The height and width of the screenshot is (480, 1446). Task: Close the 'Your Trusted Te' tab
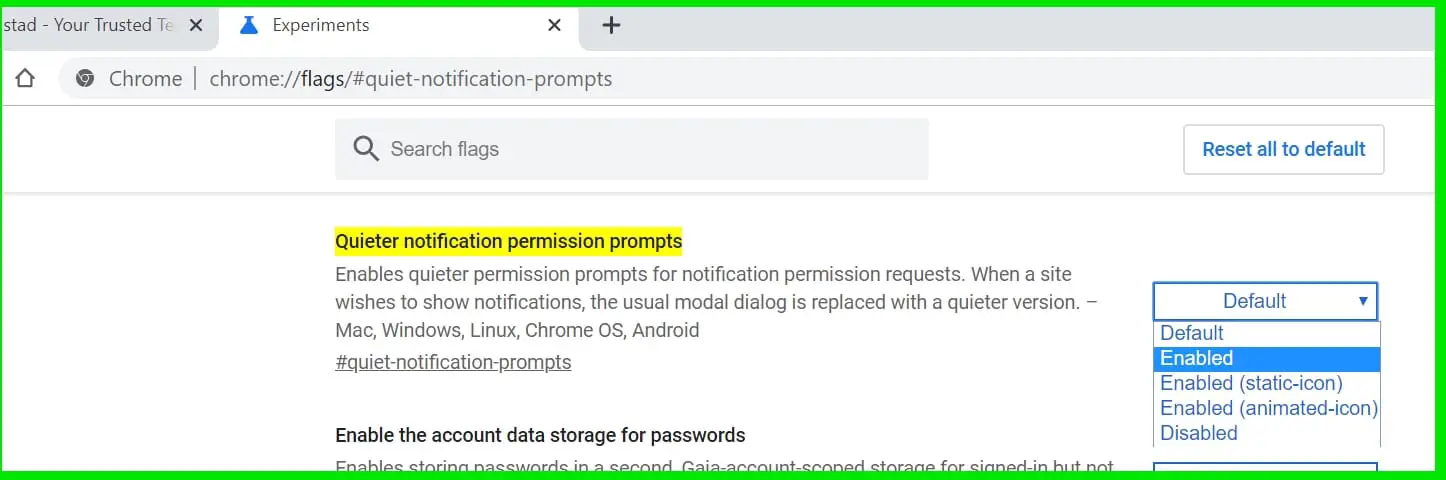[196, 26]
